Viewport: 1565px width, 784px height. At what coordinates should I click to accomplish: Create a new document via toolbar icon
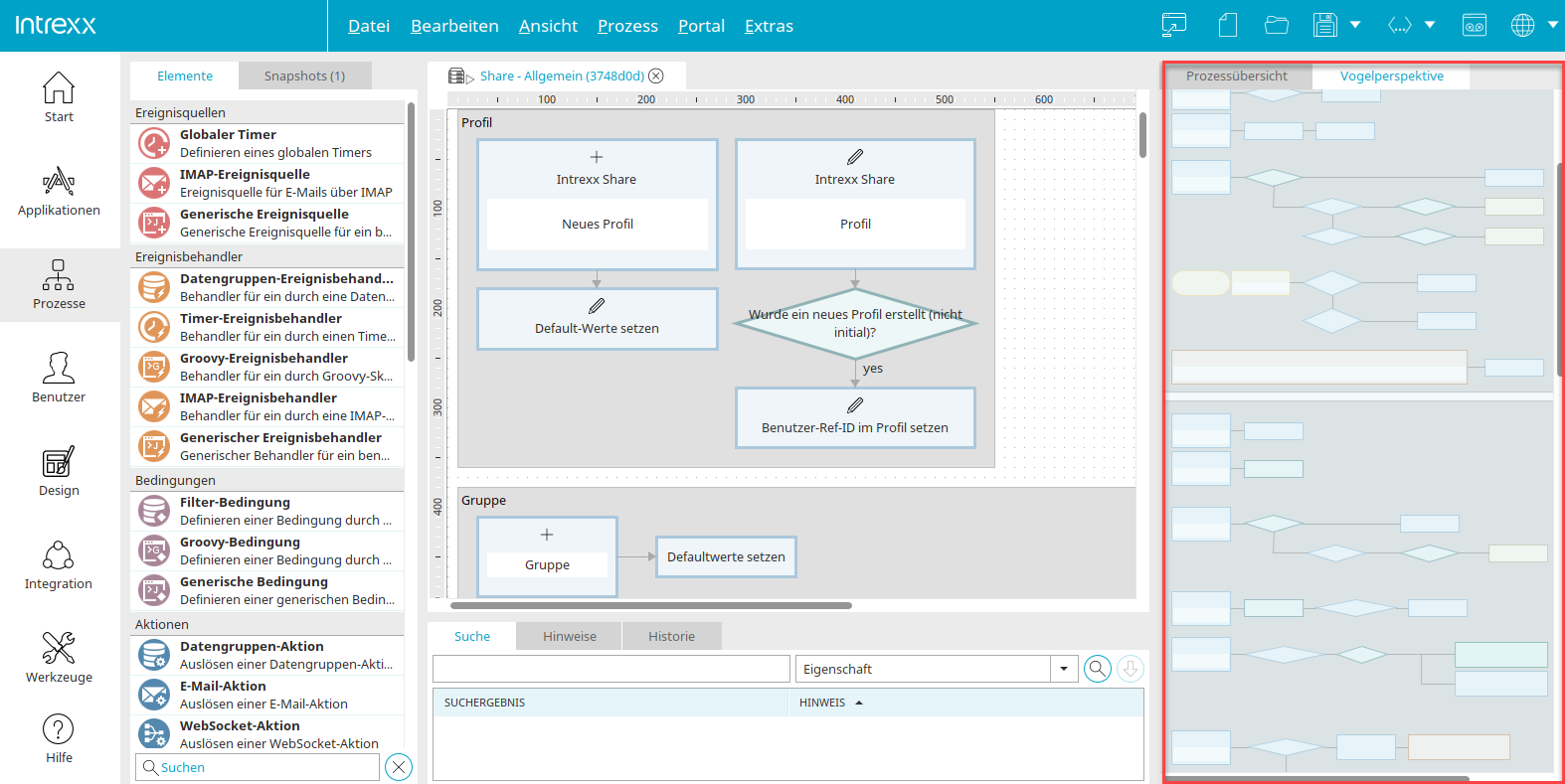point(1228,25)
